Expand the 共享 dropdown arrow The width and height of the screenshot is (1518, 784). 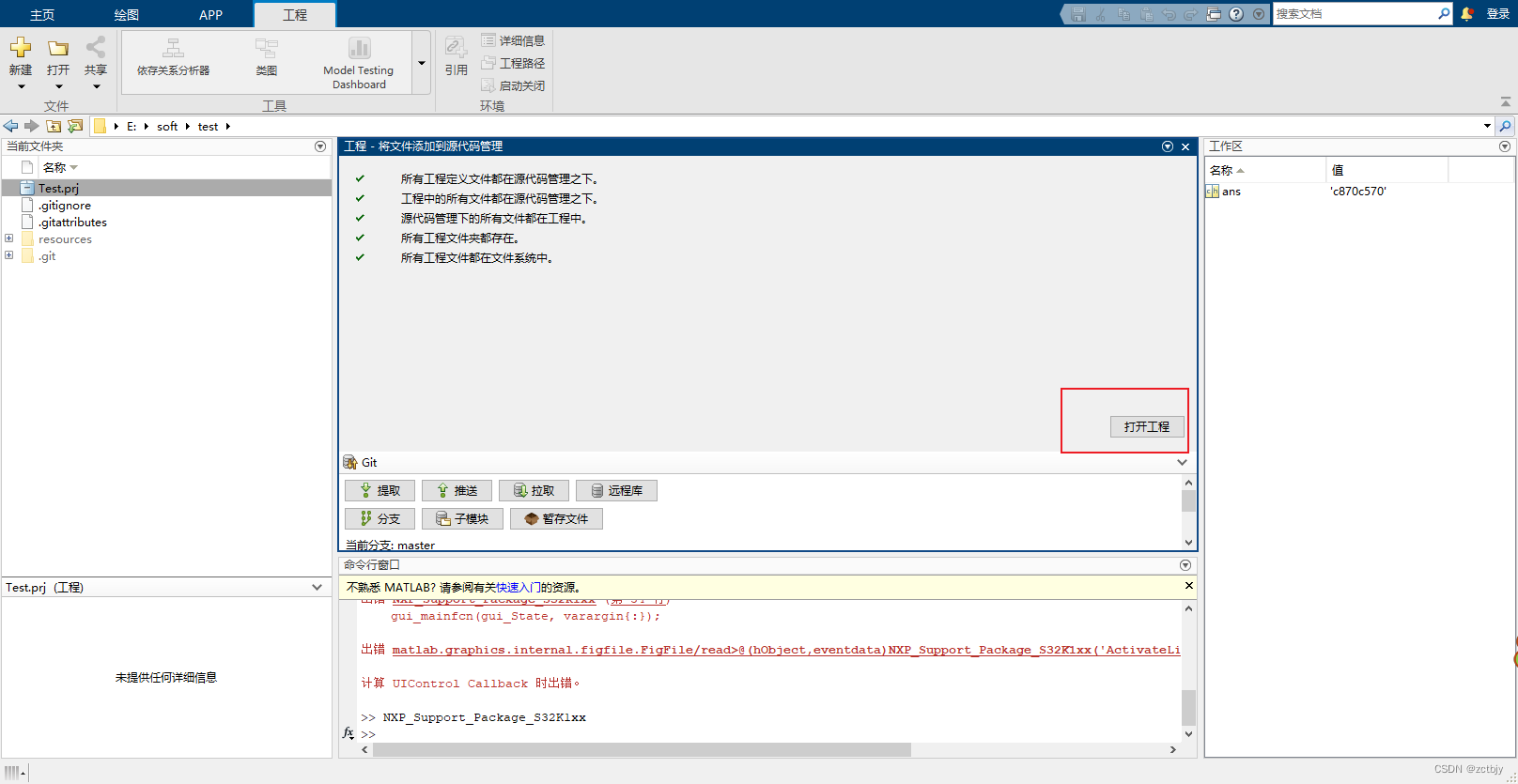coord(96,86)
